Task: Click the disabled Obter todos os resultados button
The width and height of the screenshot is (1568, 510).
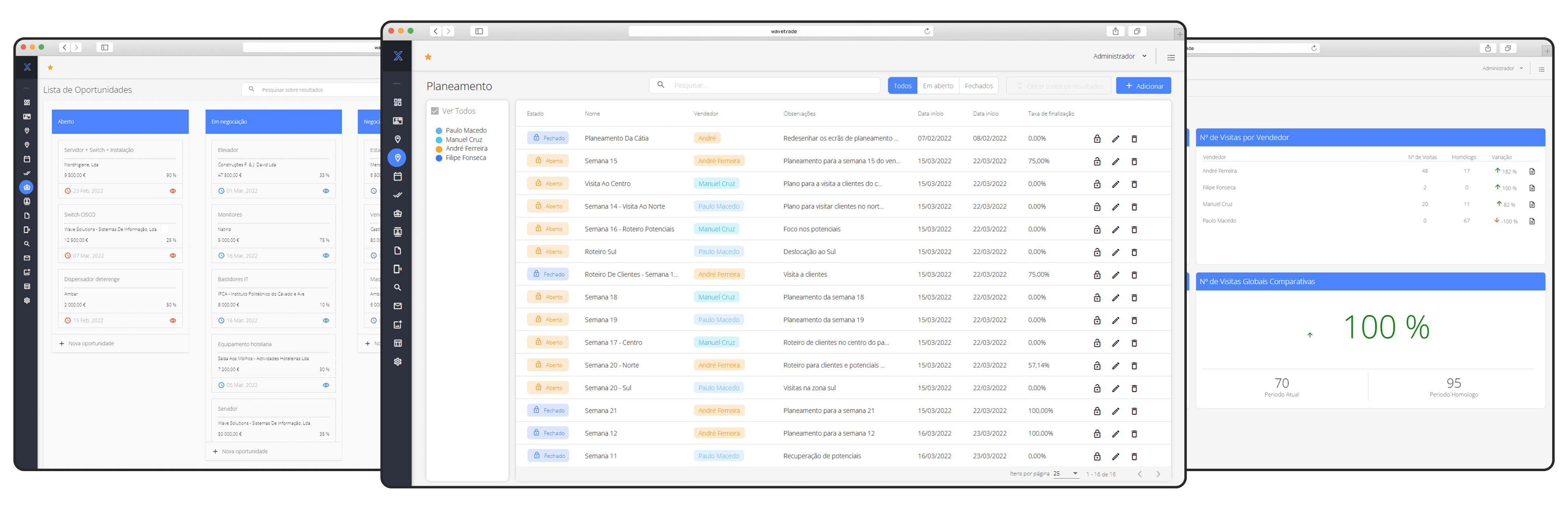Action: click(x=1059, y=86)
